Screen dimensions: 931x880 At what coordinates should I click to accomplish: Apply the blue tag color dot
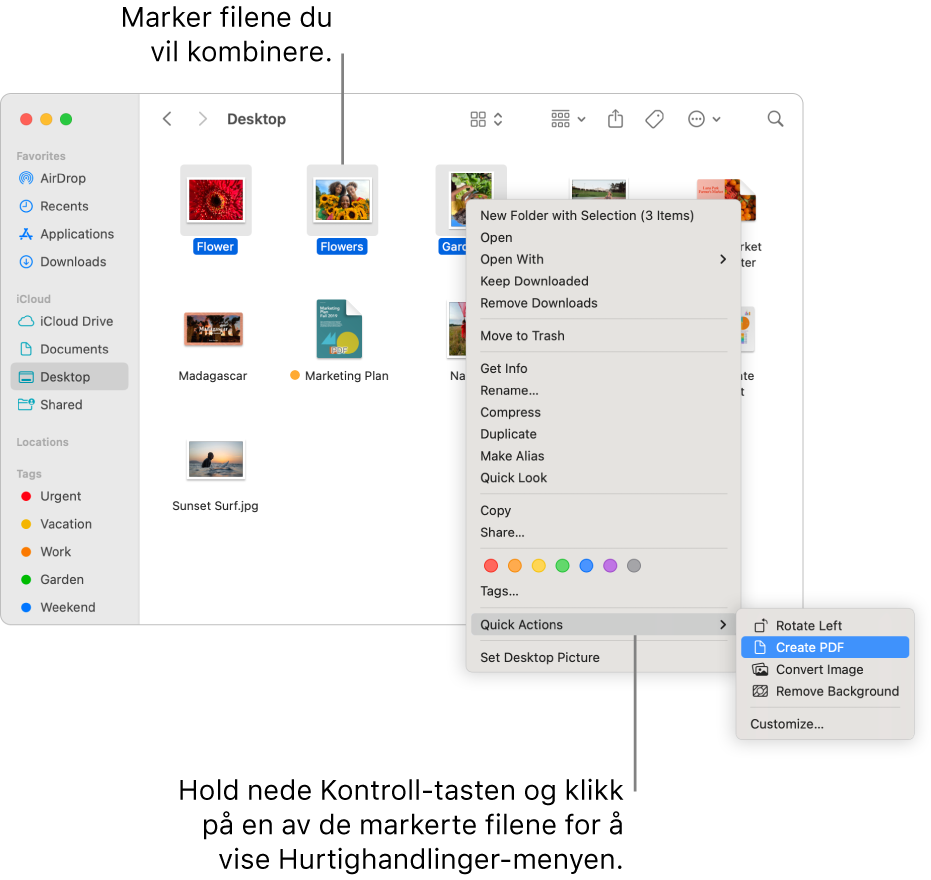(586, 566)
